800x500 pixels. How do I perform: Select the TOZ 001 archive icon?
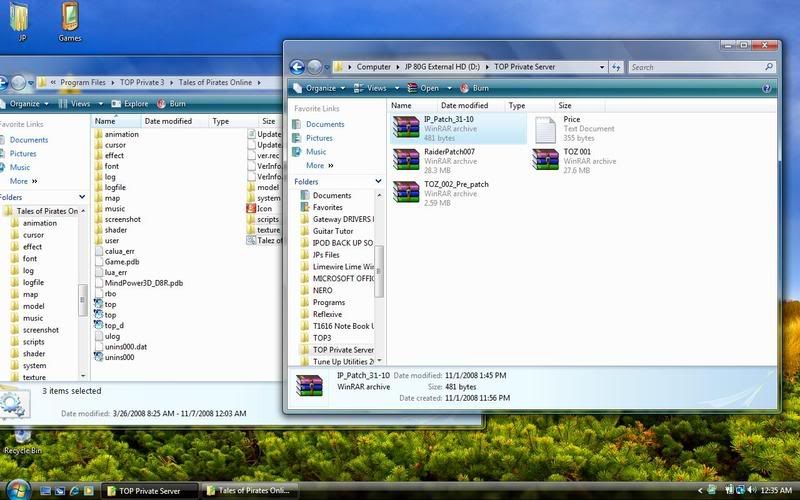547,160
